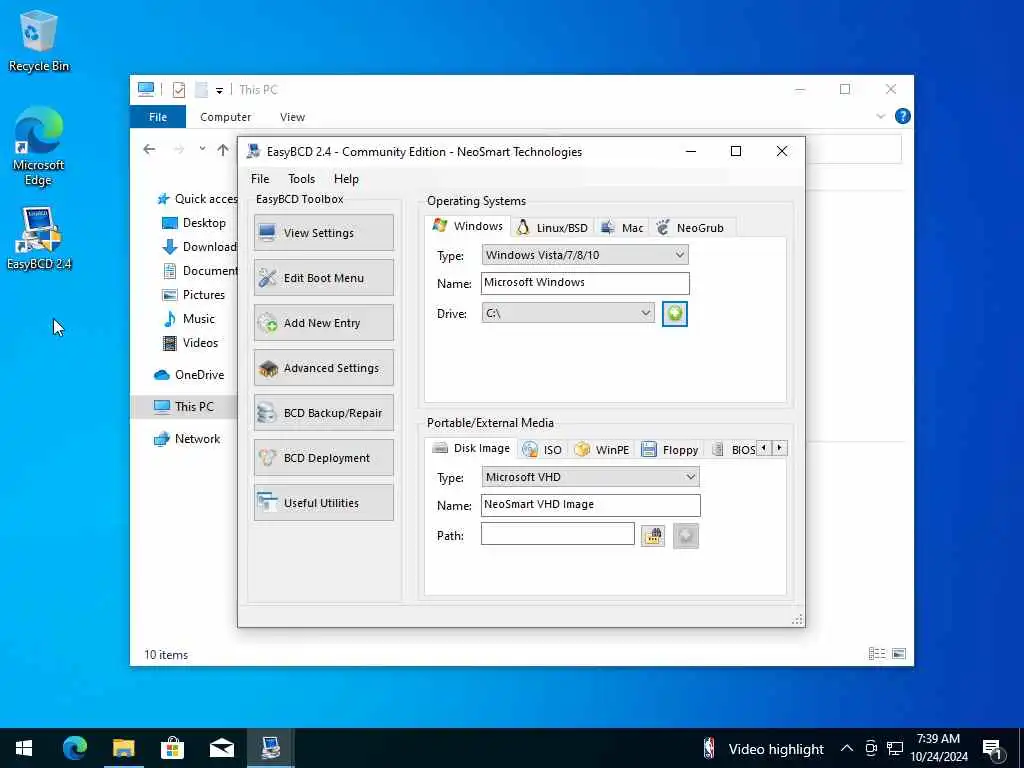Open EasyBCD File menu
The height and width of the screenshot is (768, 1024).
pos(260,178)
